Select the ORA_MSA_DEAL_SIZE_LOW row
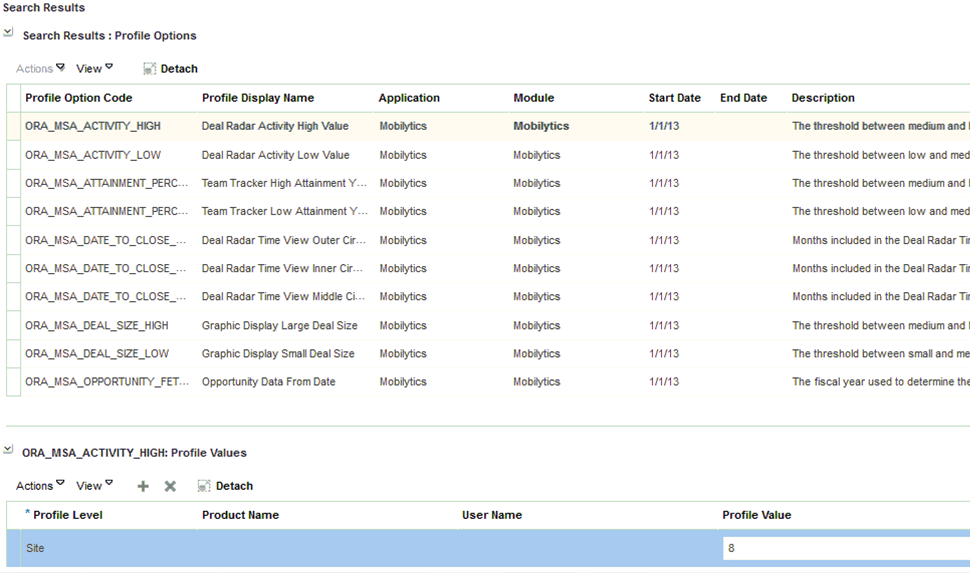Viewport: 970px width, 573px height. point(488,353)
